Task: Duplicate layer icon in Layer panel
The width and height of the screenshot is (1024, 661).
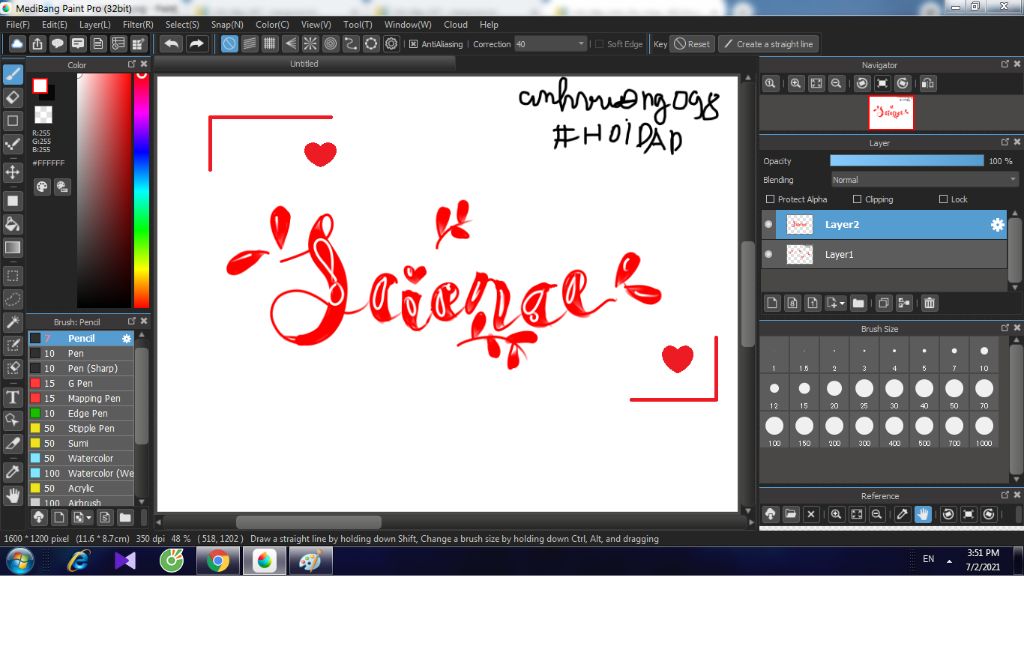Action: [884, 303]
